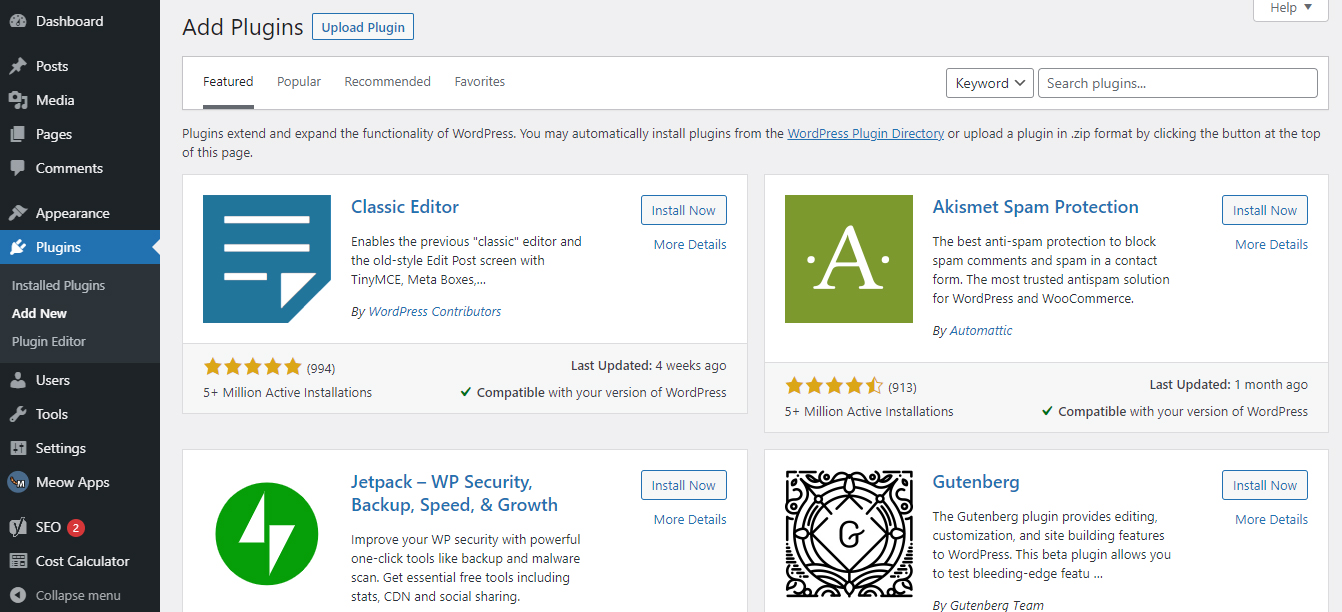Click the Akismet (913) rating count
1342x612 pixels.
(x=902, y=387)
